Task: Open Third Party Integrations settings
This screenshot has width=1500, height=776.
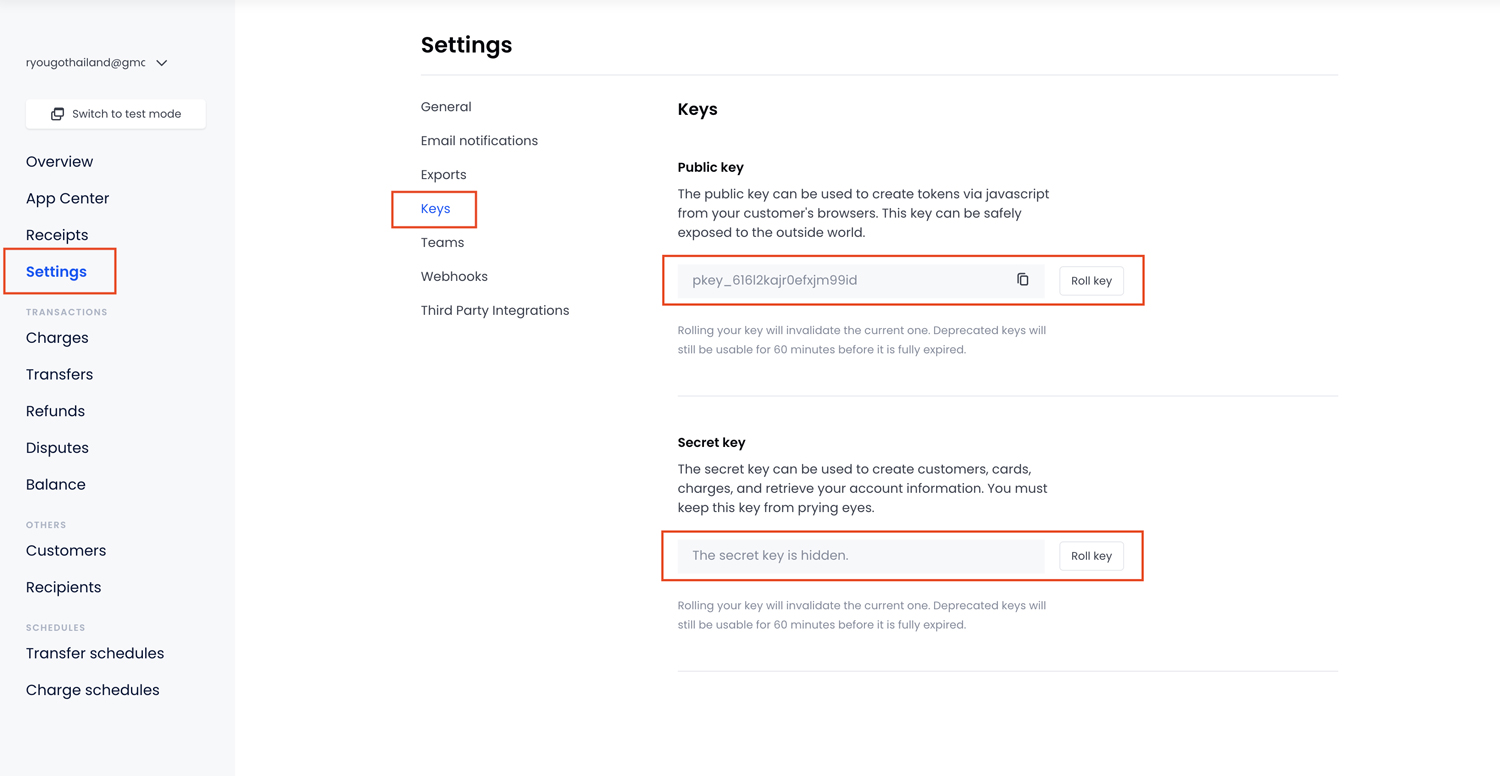Action: coord(495,311)
